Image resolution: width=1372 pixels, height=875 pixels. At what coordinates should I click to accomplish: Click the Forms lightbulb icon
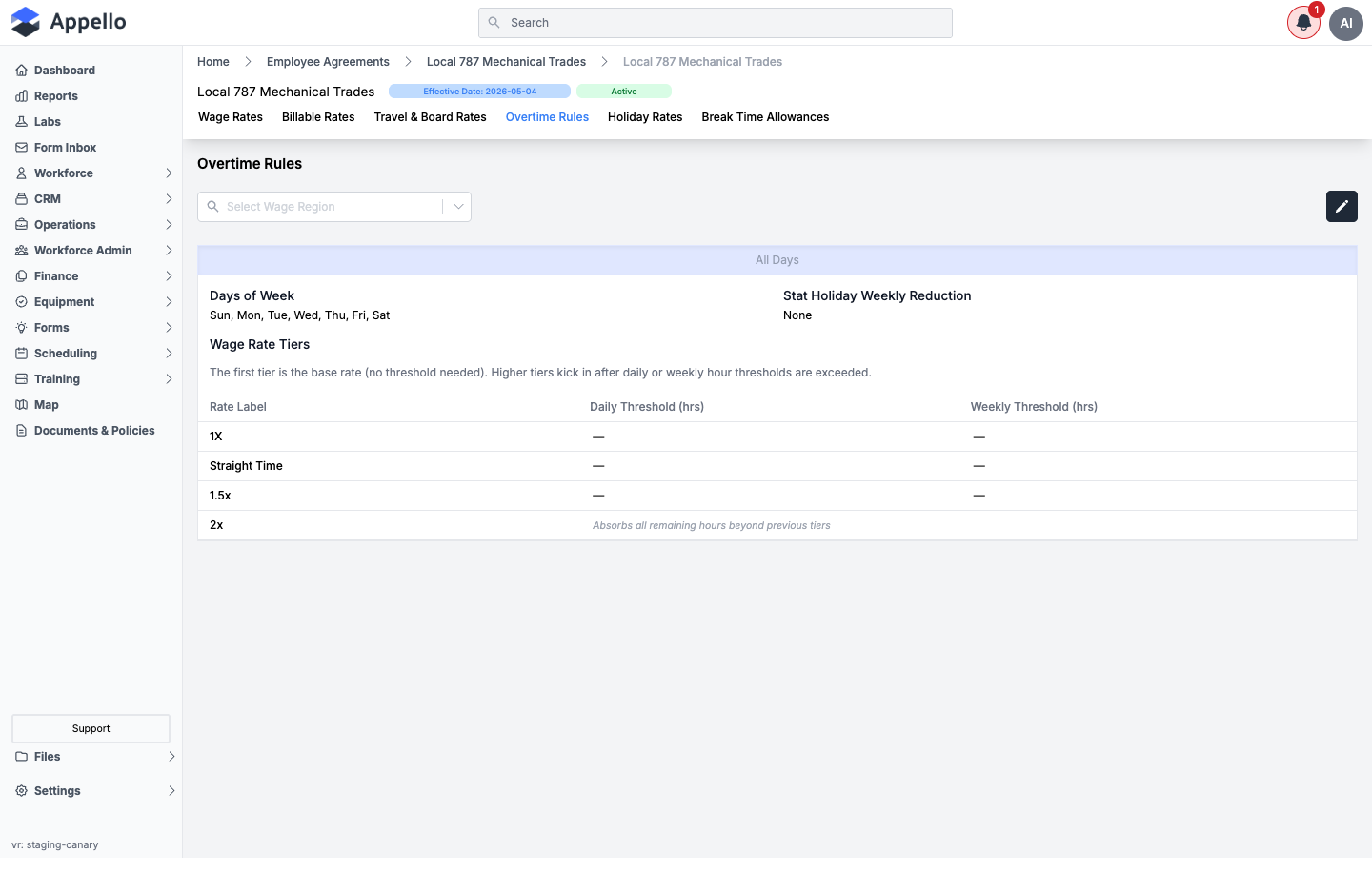pyautogui.click(x=21, y=328)
